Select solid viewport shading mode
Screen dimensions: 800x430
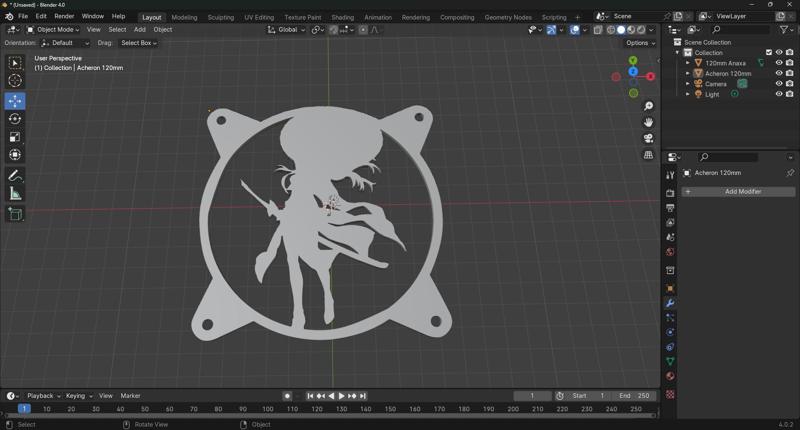[x=621, y=30]
